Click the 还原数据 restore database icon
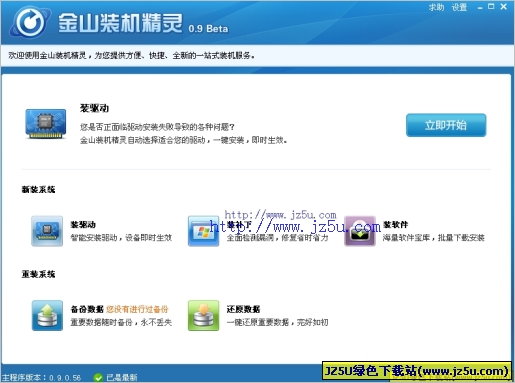Screen dimensions: 515x383 coord(203,315)
